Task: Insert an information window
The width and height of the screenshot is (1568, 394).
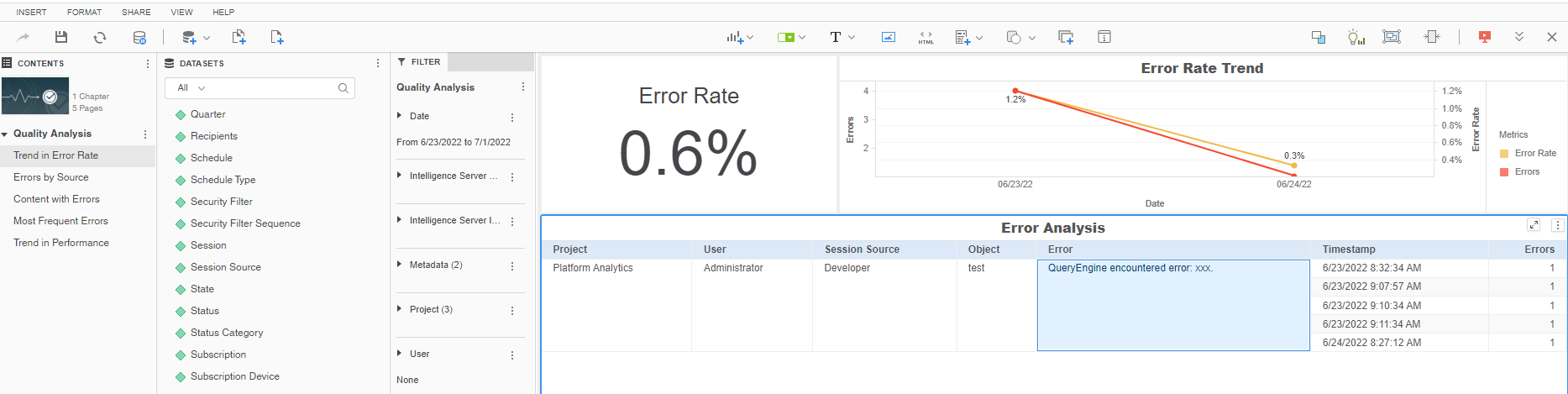Action: (x=1104, y=37)
